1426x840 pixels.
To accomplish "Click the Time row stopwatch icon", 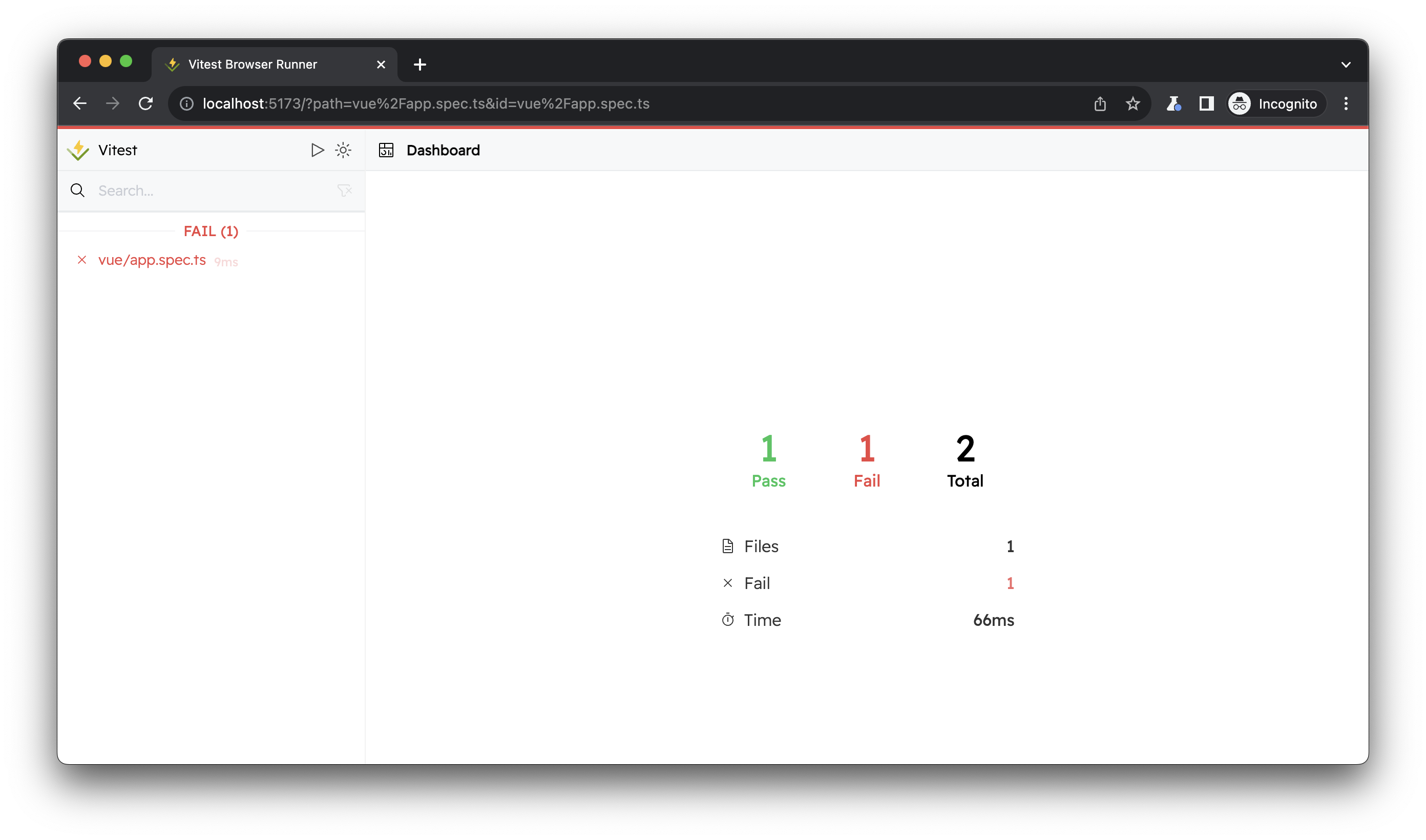I will coord(728,620).
